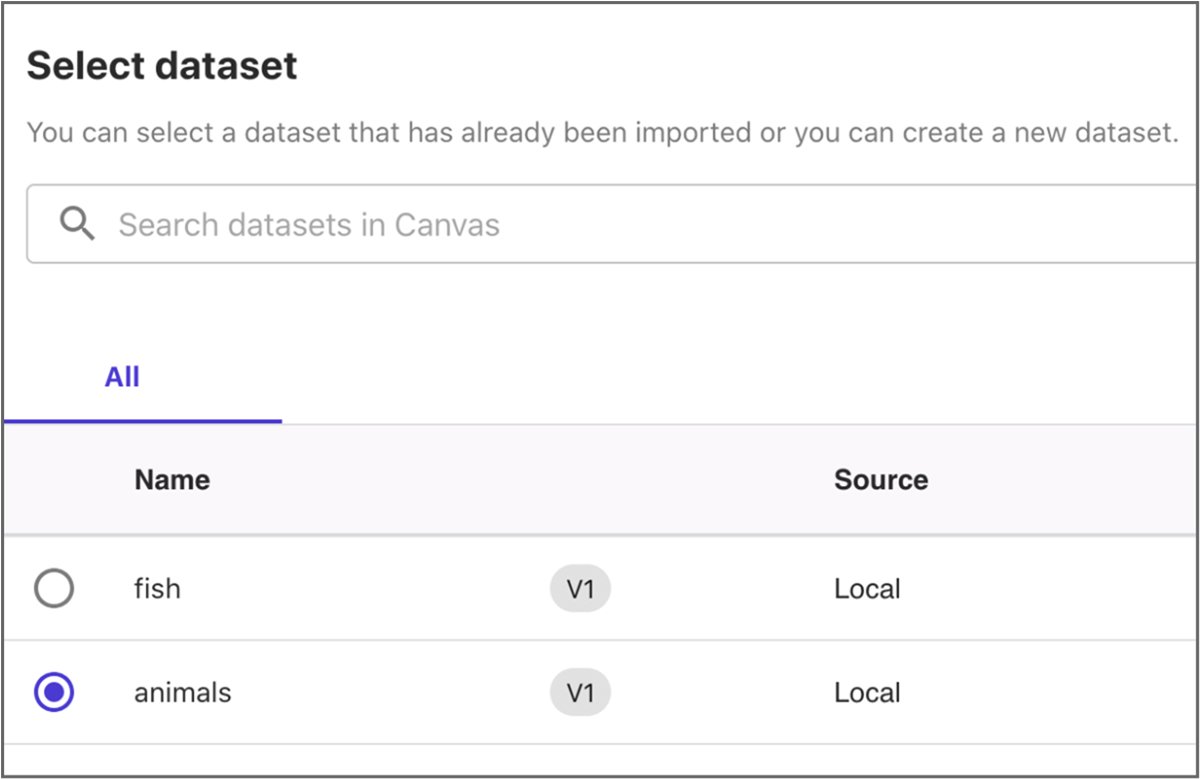Image resolution: width=1200 pixels, height=779 pixels.
Task: Click the All filter tab label
Action: pos(121,377)
